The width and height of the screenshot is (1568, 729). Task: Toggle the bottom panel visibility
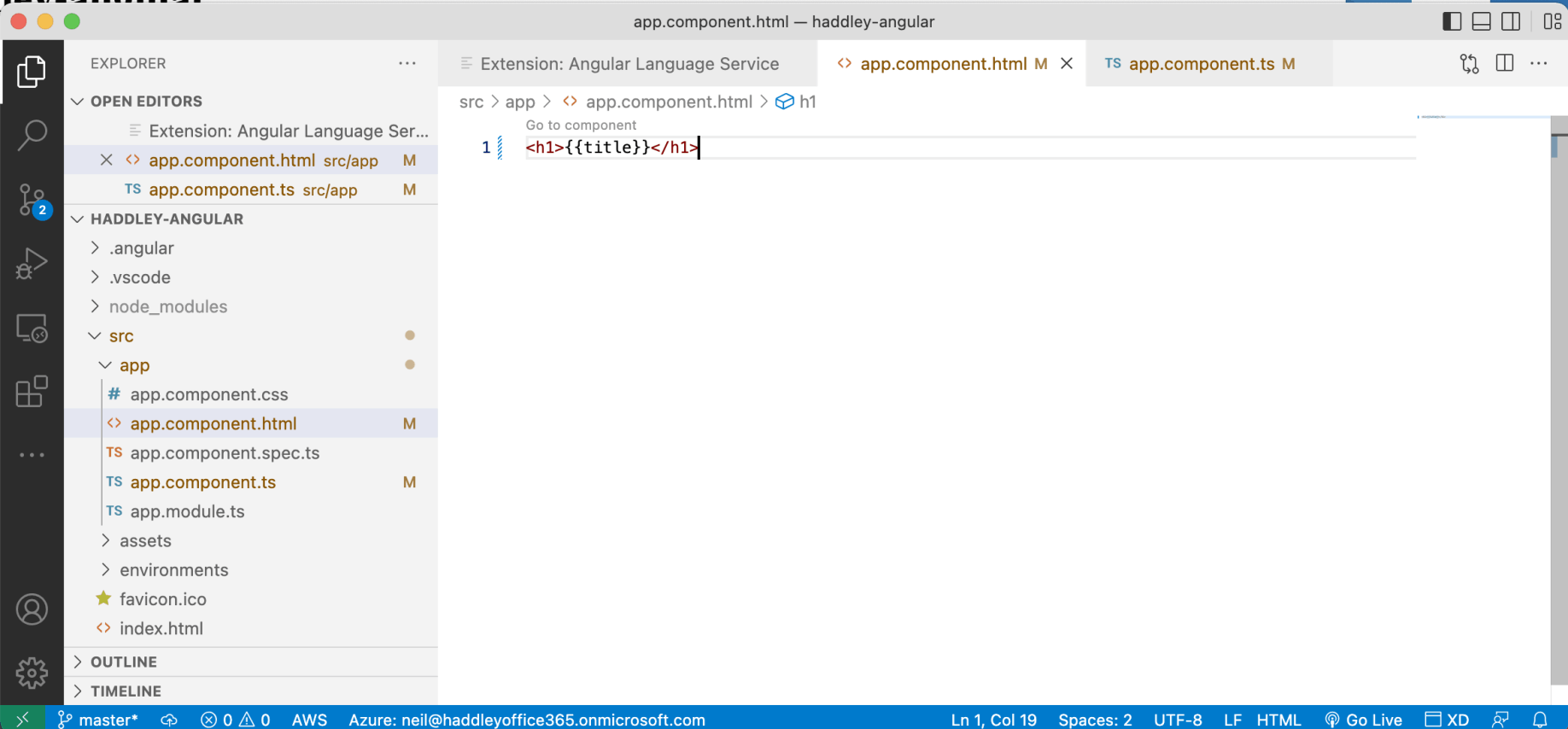tap(1482, 21)
